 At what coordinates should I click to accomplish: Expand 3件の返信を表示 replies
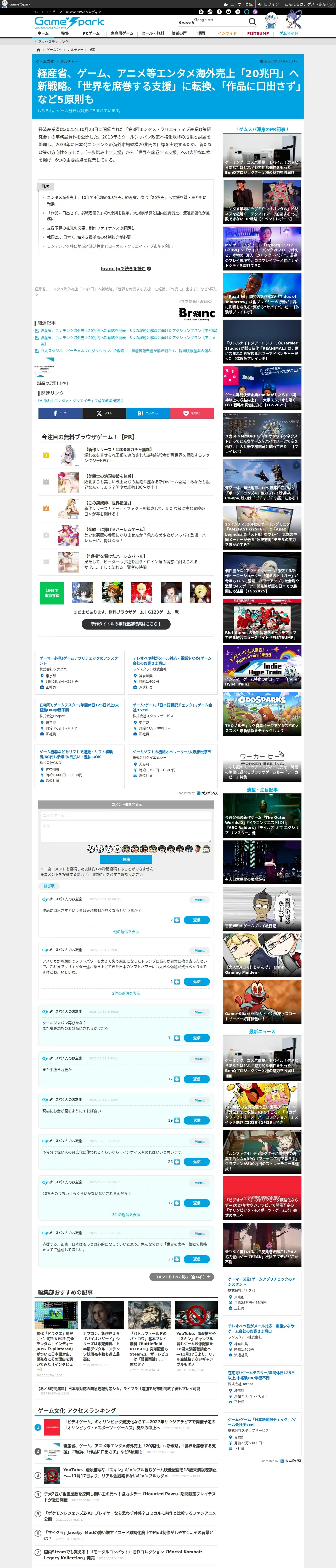[x=126, y=1214]
